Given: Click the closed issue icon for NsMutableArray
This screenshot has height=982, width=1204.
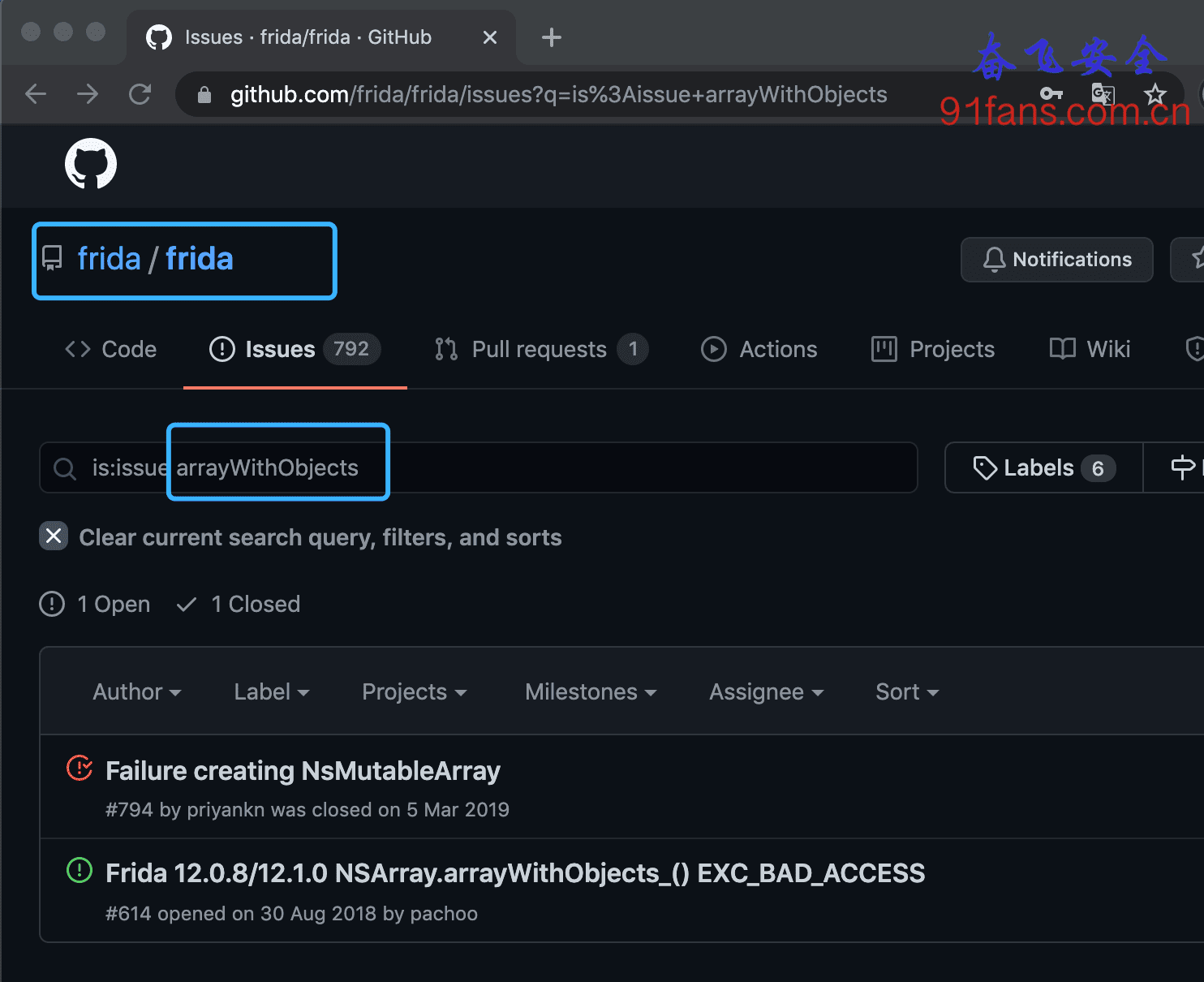Looking at the screenshot, I should pos(80,768).
